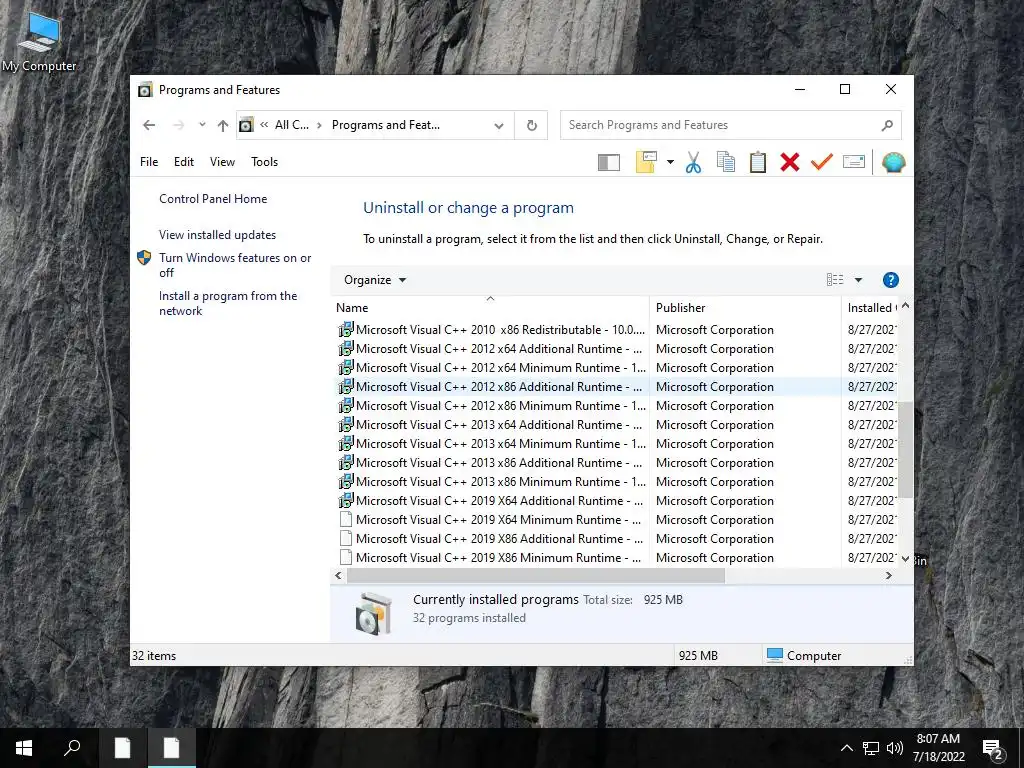Open the Tools menu
1024x768 pixels.
coord(264,162)
